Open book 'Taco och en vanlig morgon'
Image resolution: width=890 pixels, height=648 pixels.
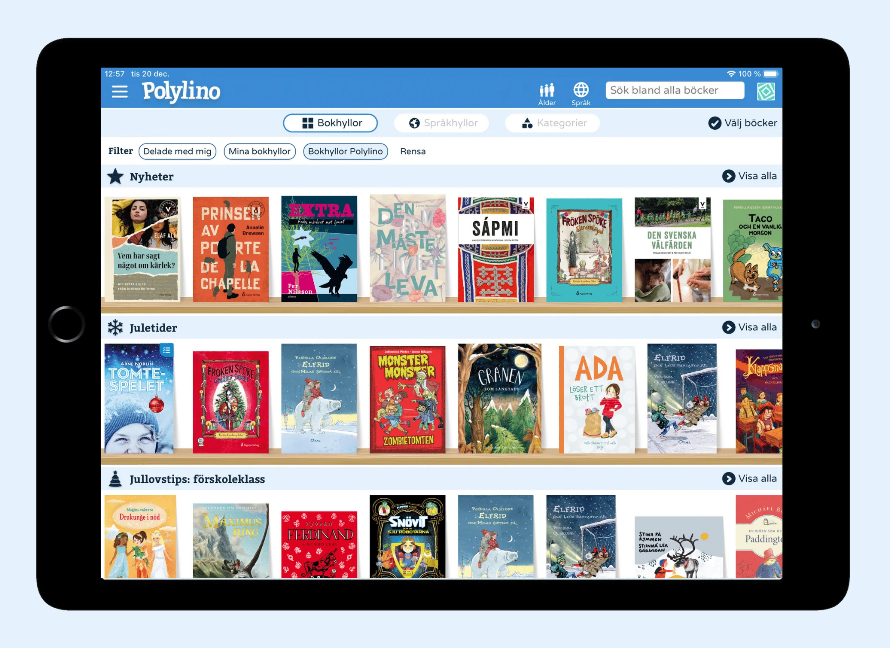click(753, 250)
